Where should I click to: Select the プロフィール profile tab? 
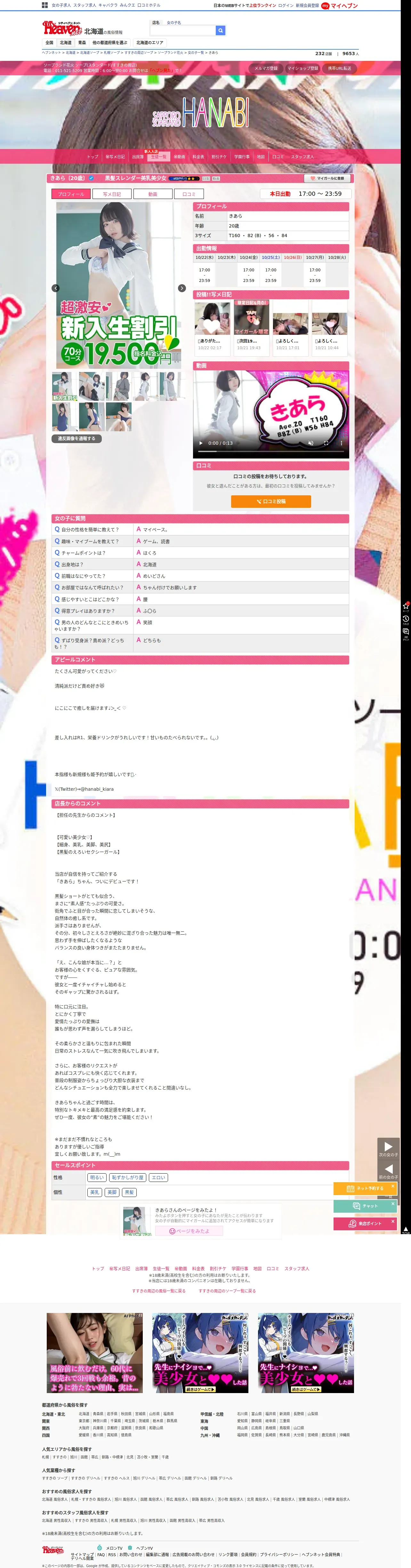(x=71, y=194)
